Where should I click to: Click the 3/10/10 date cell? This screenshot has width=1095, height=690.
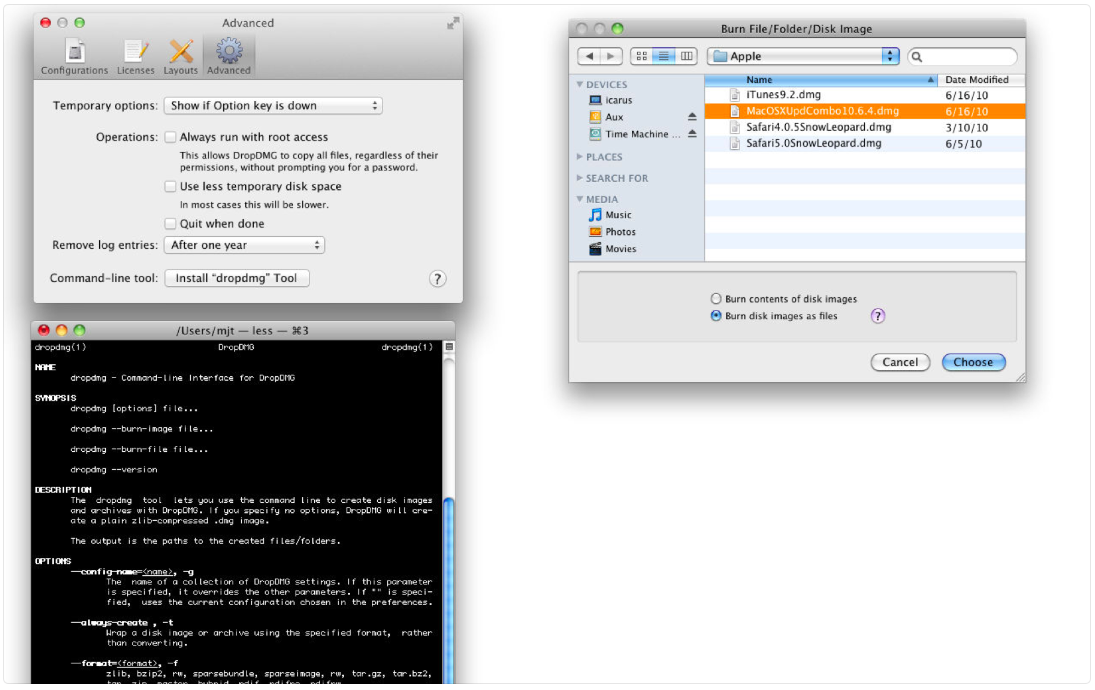tap(967, 128)
